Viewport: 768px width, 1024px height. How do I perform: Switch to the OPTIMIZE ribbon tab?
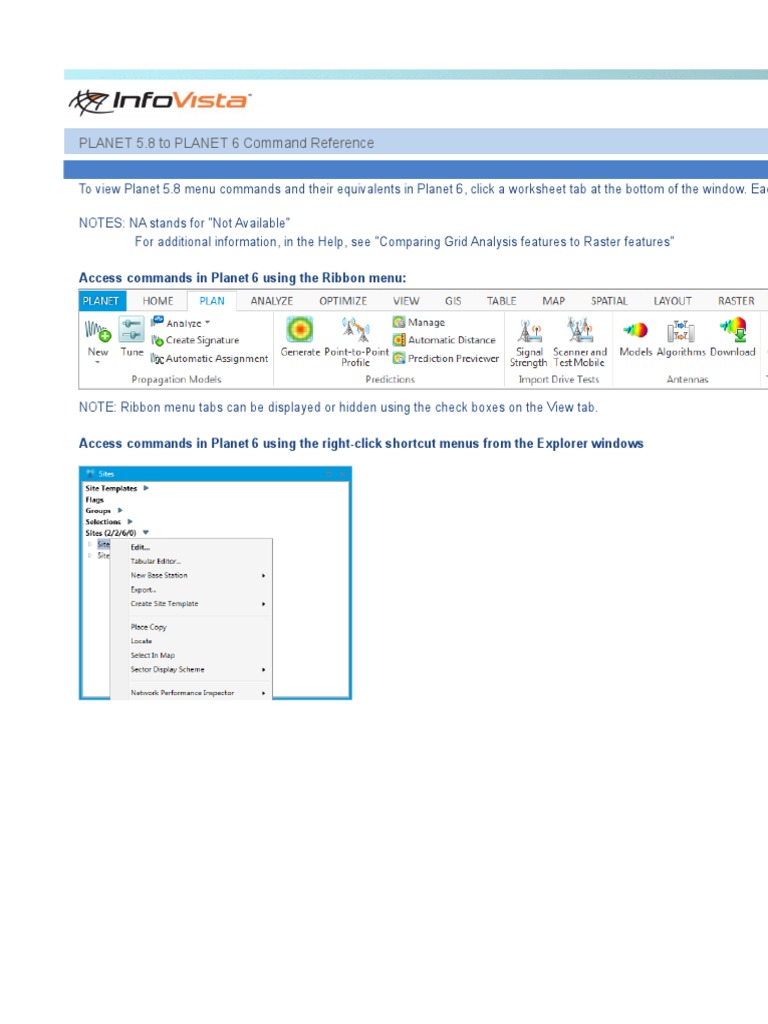[x=343, y=300]
